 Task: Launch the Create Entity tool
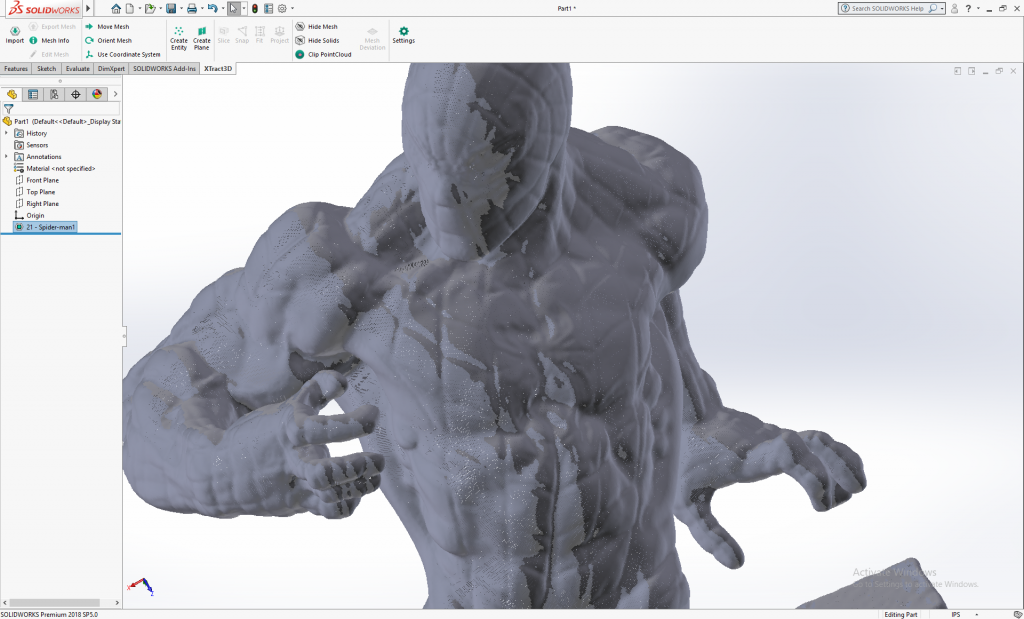(x=179, y=39)
